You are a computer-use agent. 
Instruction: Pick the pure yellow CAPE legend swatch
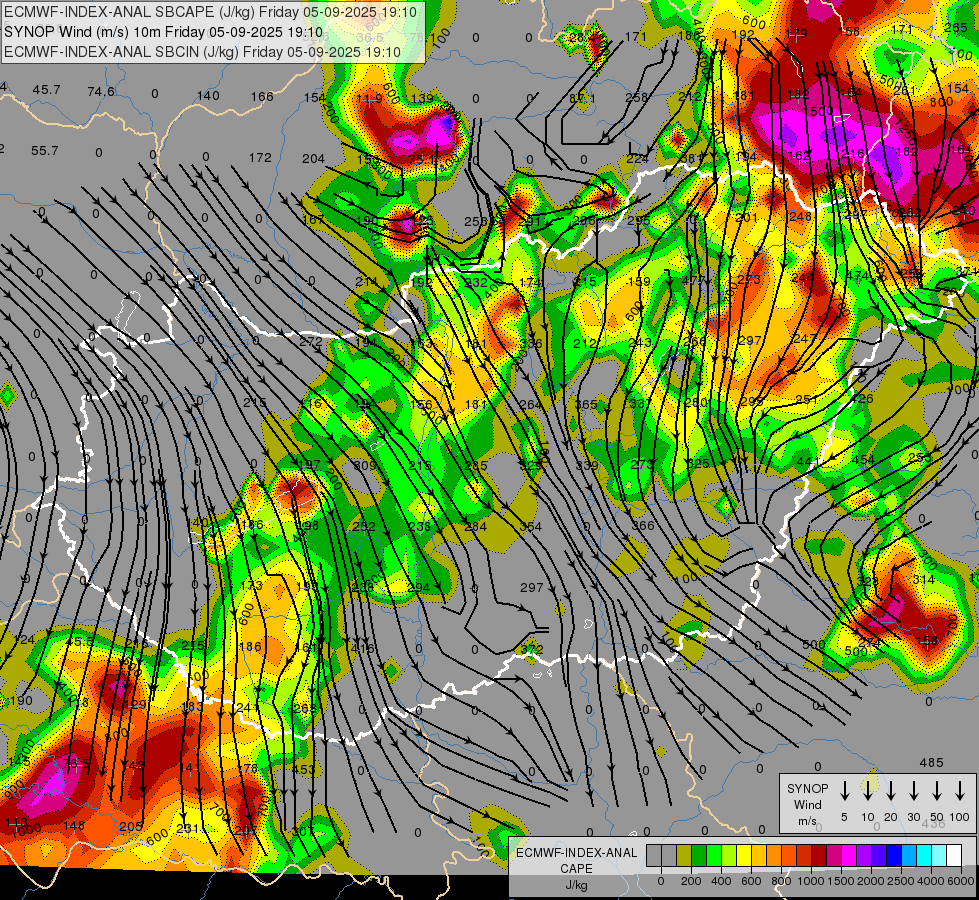[744, 855]
